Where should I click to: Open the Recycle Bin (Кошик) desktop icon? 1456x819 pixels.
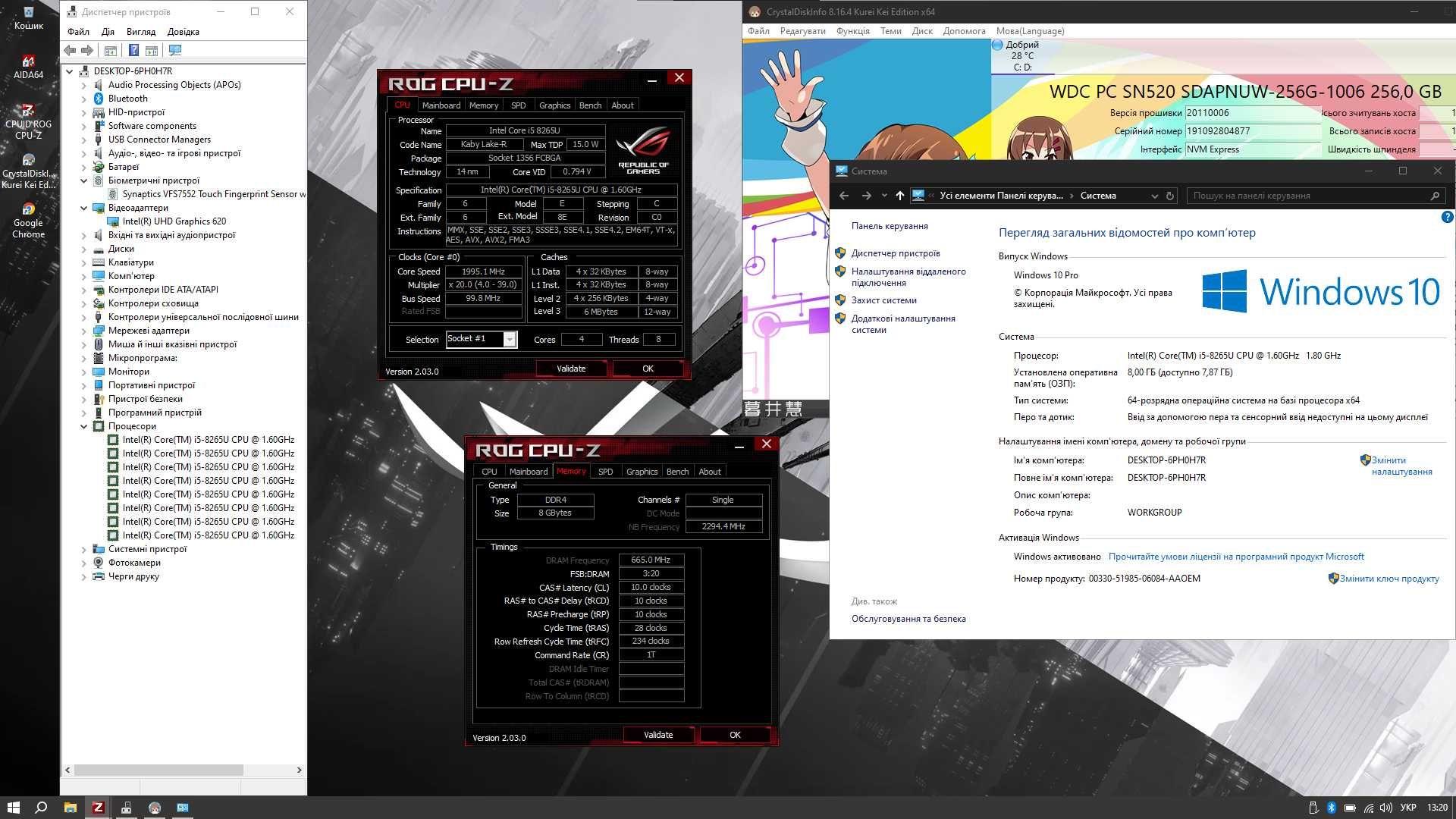click(x=28, y=17)
